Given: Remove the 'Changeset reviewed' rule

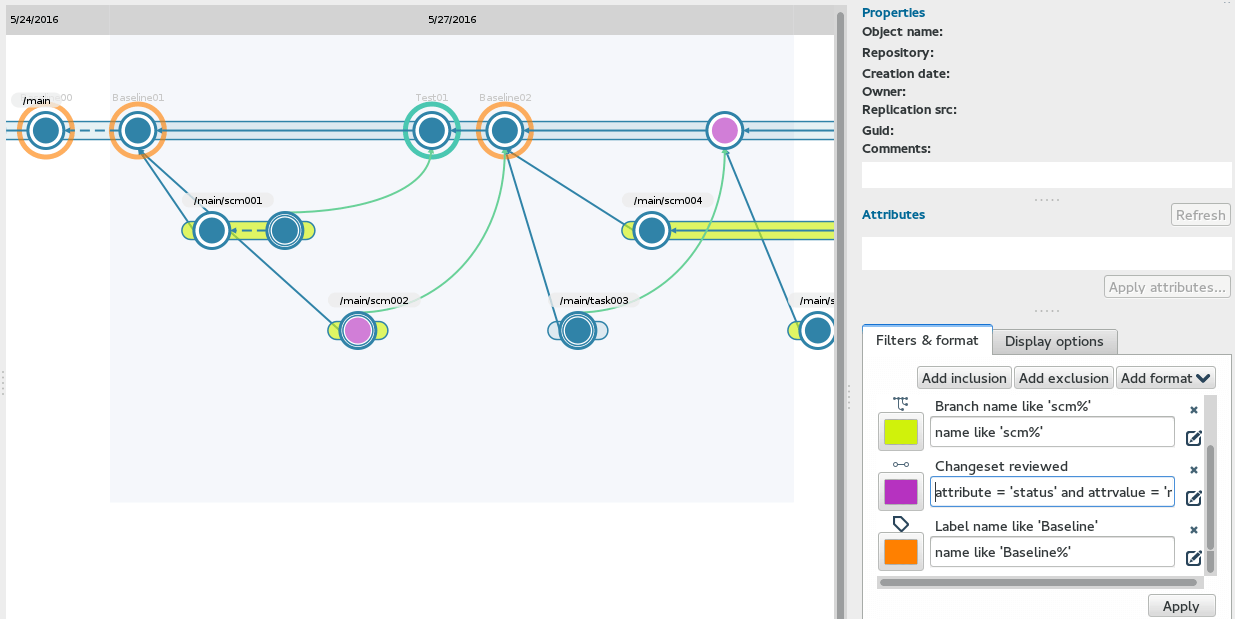Looking at the screenshot, I should click(1193, 470).
